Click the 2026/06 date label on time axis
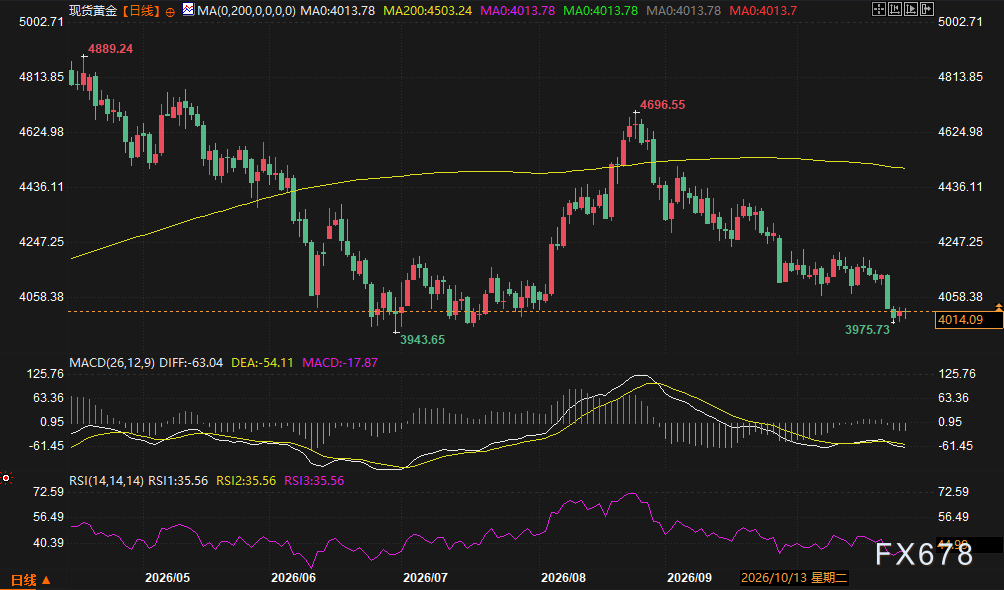Screen dimensions: 1004x590 point(293,578)
